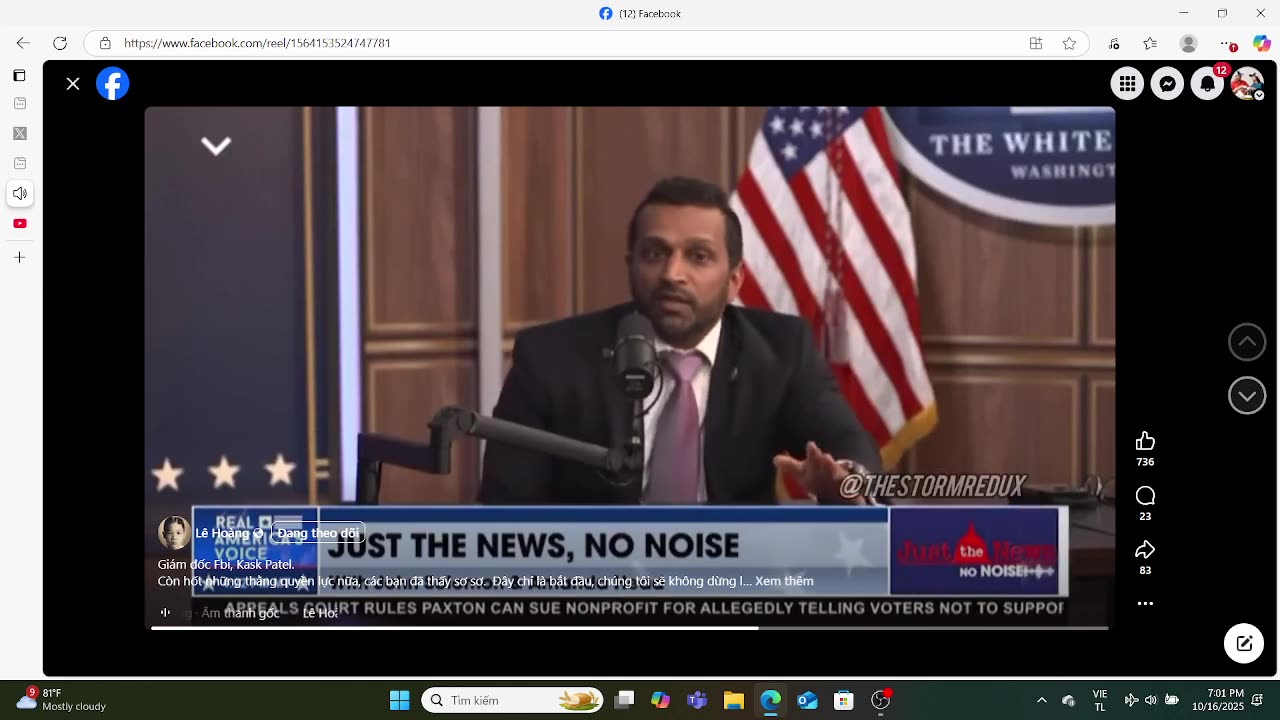Viewport: 1280px width, 720px height.
Task: Click the reel's original audio icon
Action: click(166, 613)
